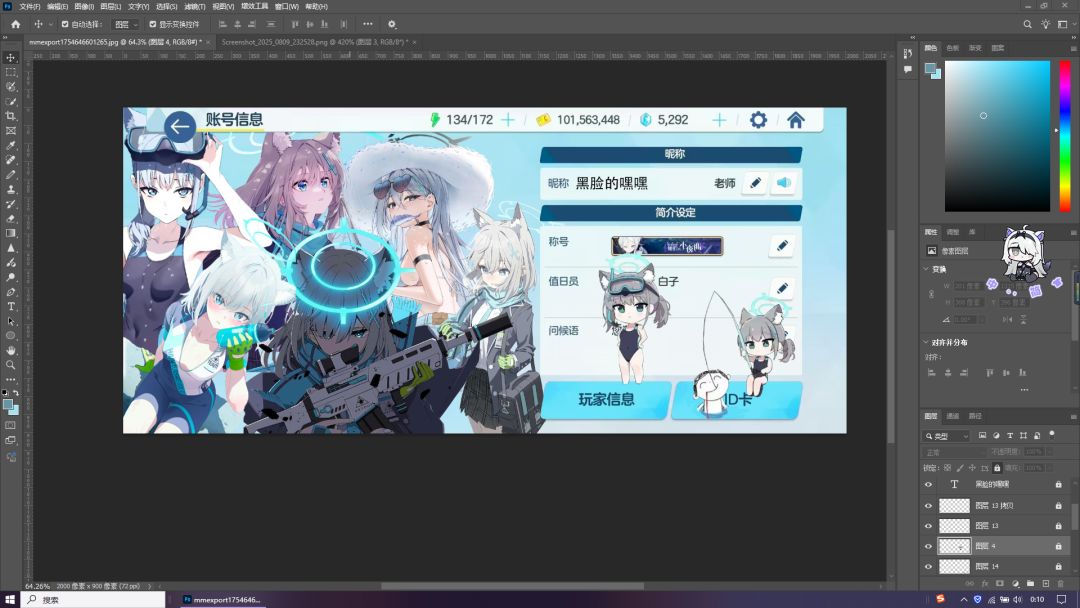The height and width of the screenshot is (608, 1080).
Task: Click the foreground color swatch in Color panel
Action: [x=931, y=68]
